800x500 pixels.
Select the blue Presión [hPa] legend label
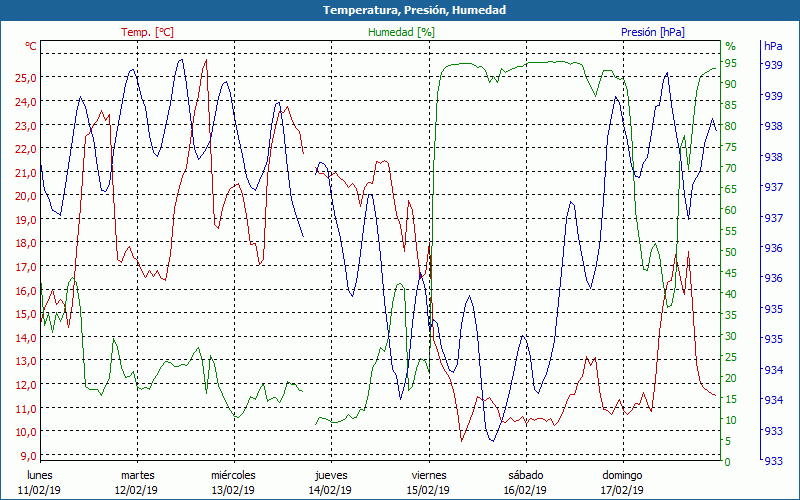click(x=653, y=32)
